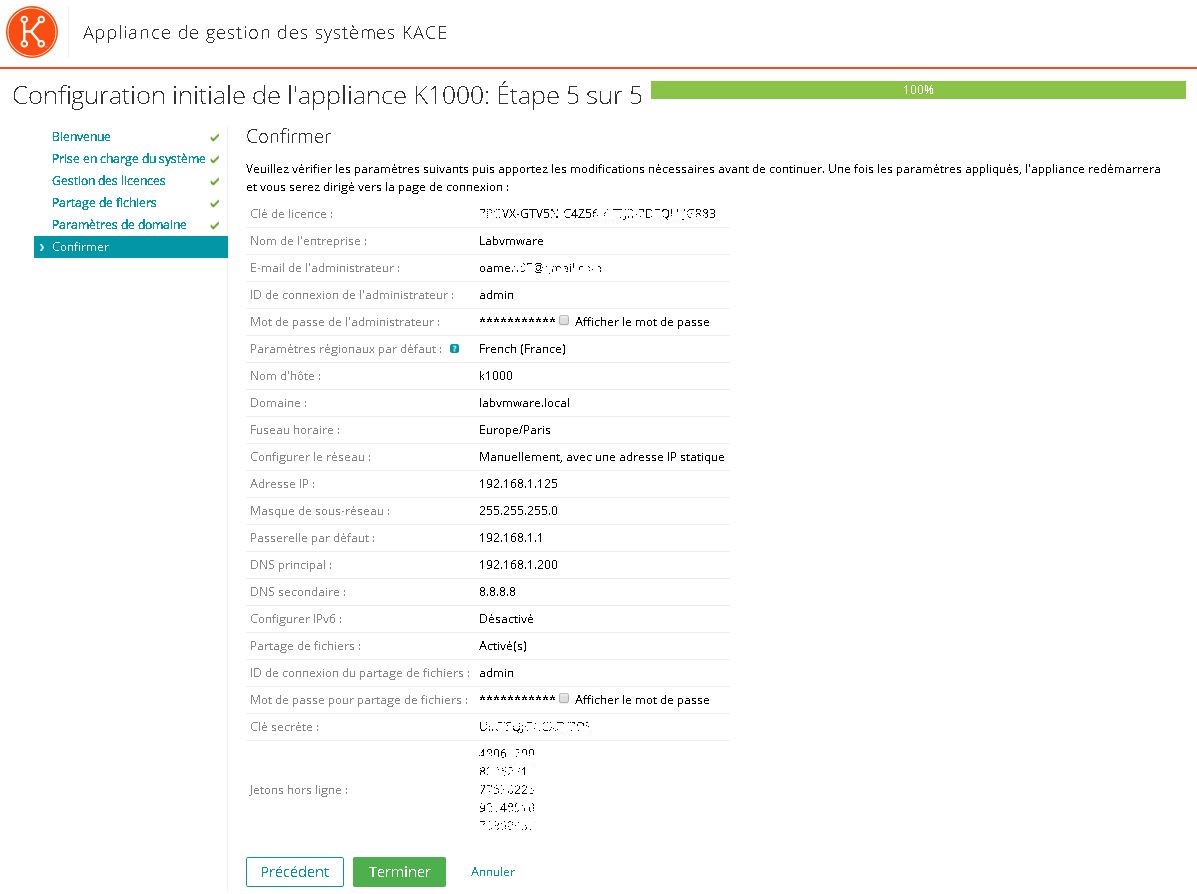Click the Prise en charge du système checkmark
This screenshot has width=1197, height=894.
pos(215,160)
